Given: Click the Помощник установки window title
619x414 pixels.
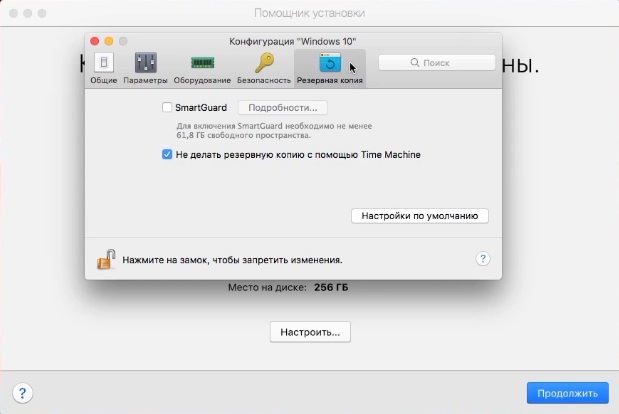Looking at the screenshot, I should [308, 14].
